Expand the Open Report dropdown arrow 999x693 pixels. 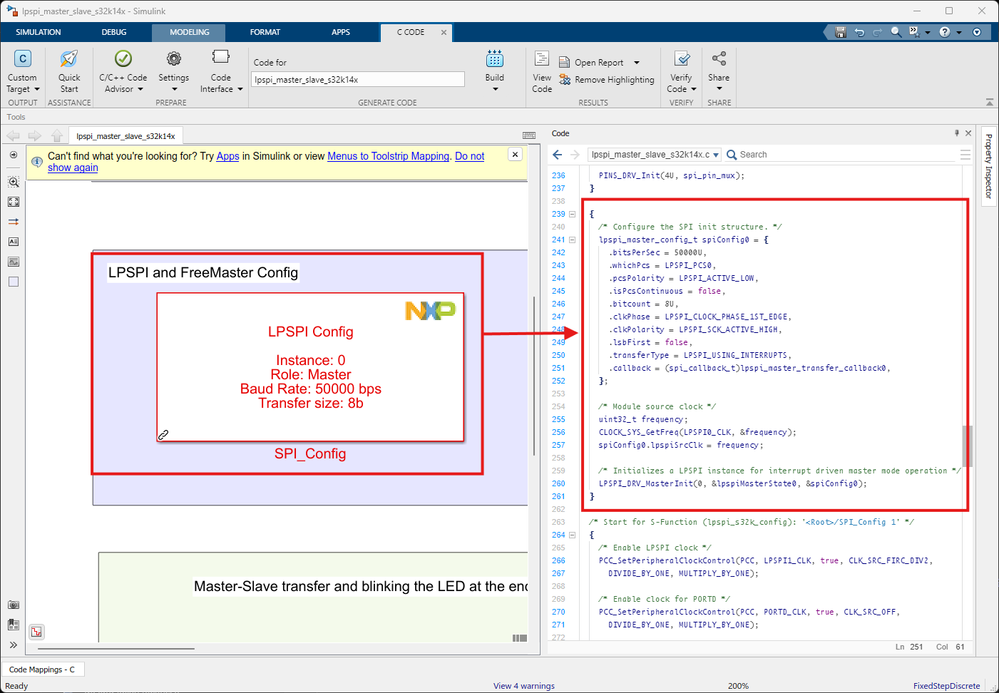[636, 62]
